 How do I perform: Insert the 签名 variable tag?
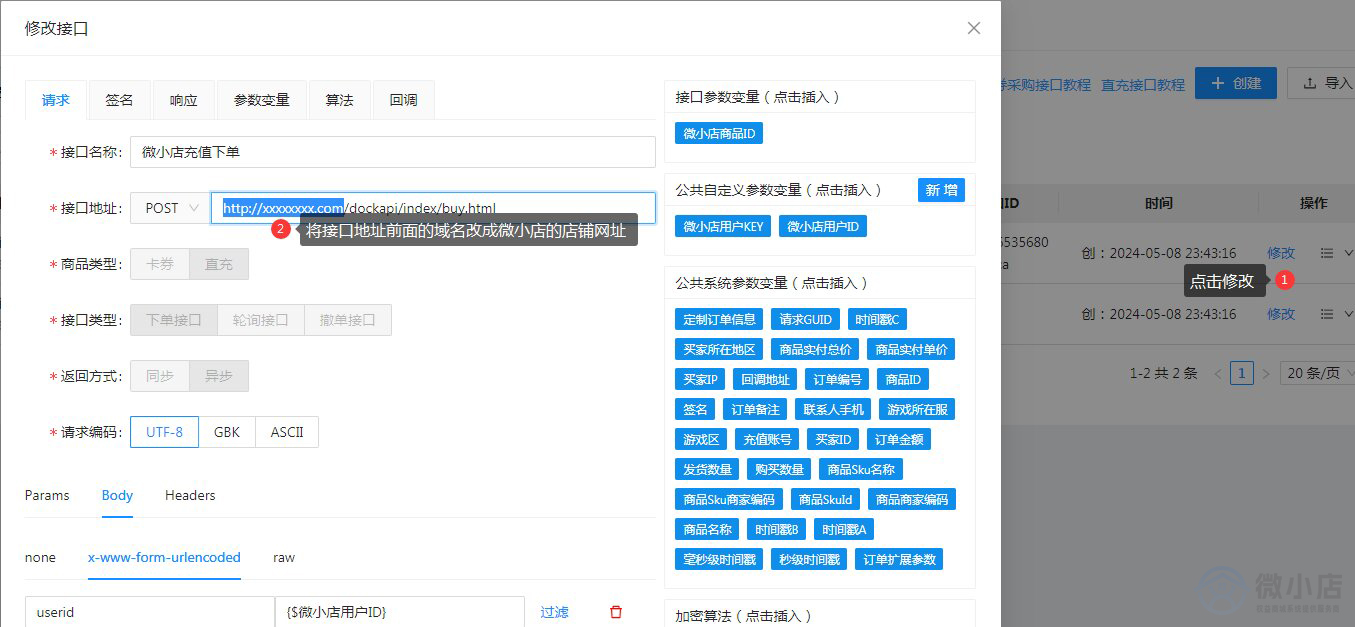point(695,409)
